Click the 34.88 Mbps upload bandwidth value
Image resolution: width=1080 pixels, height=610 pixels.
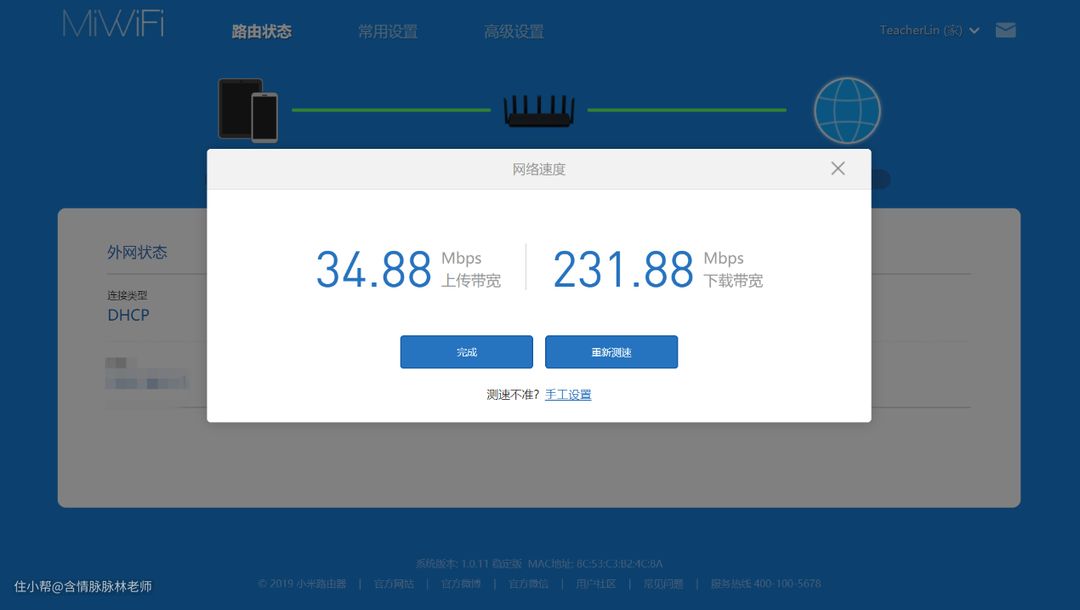374,269
